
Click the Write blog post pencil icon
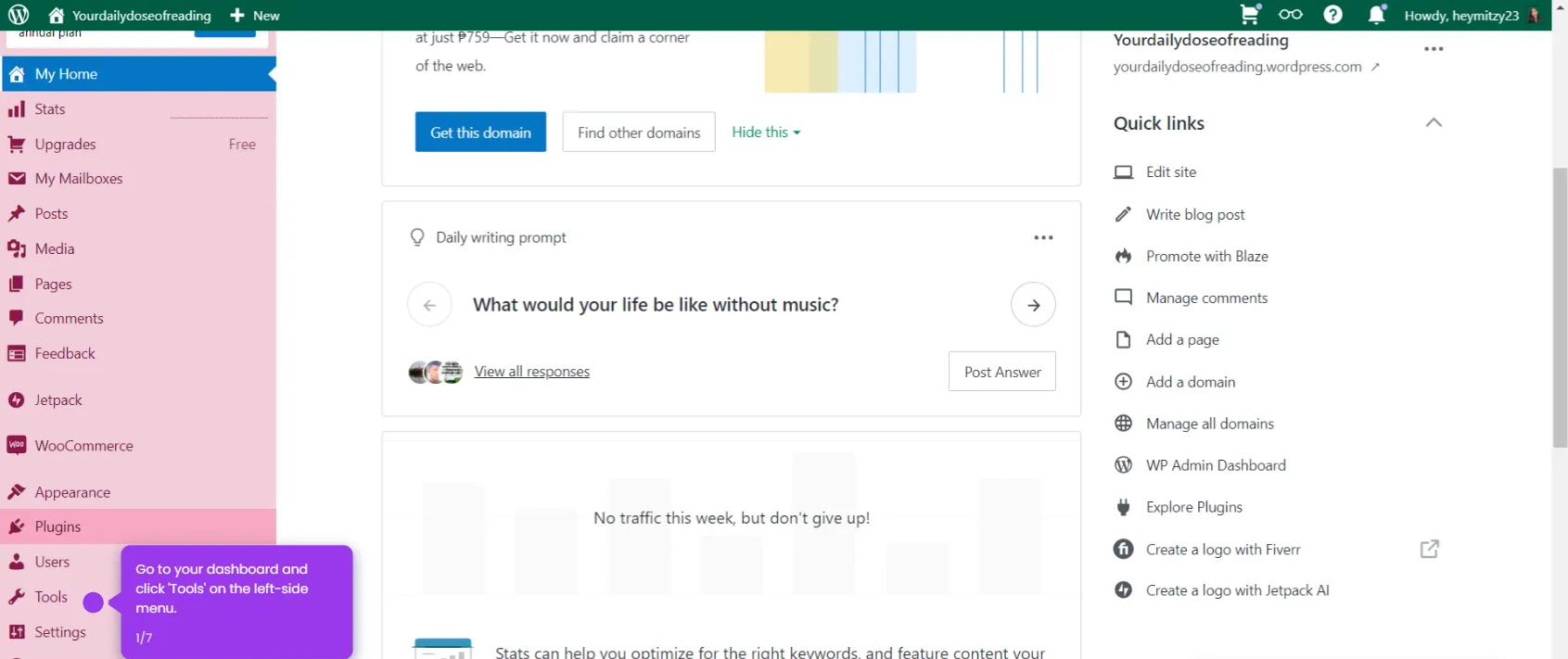tap(1123, 214)
